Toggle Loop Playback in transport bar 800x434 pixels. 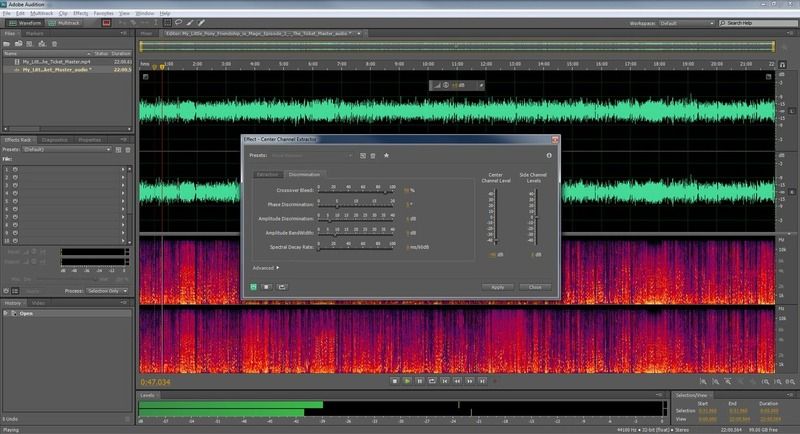coord(432,381)
